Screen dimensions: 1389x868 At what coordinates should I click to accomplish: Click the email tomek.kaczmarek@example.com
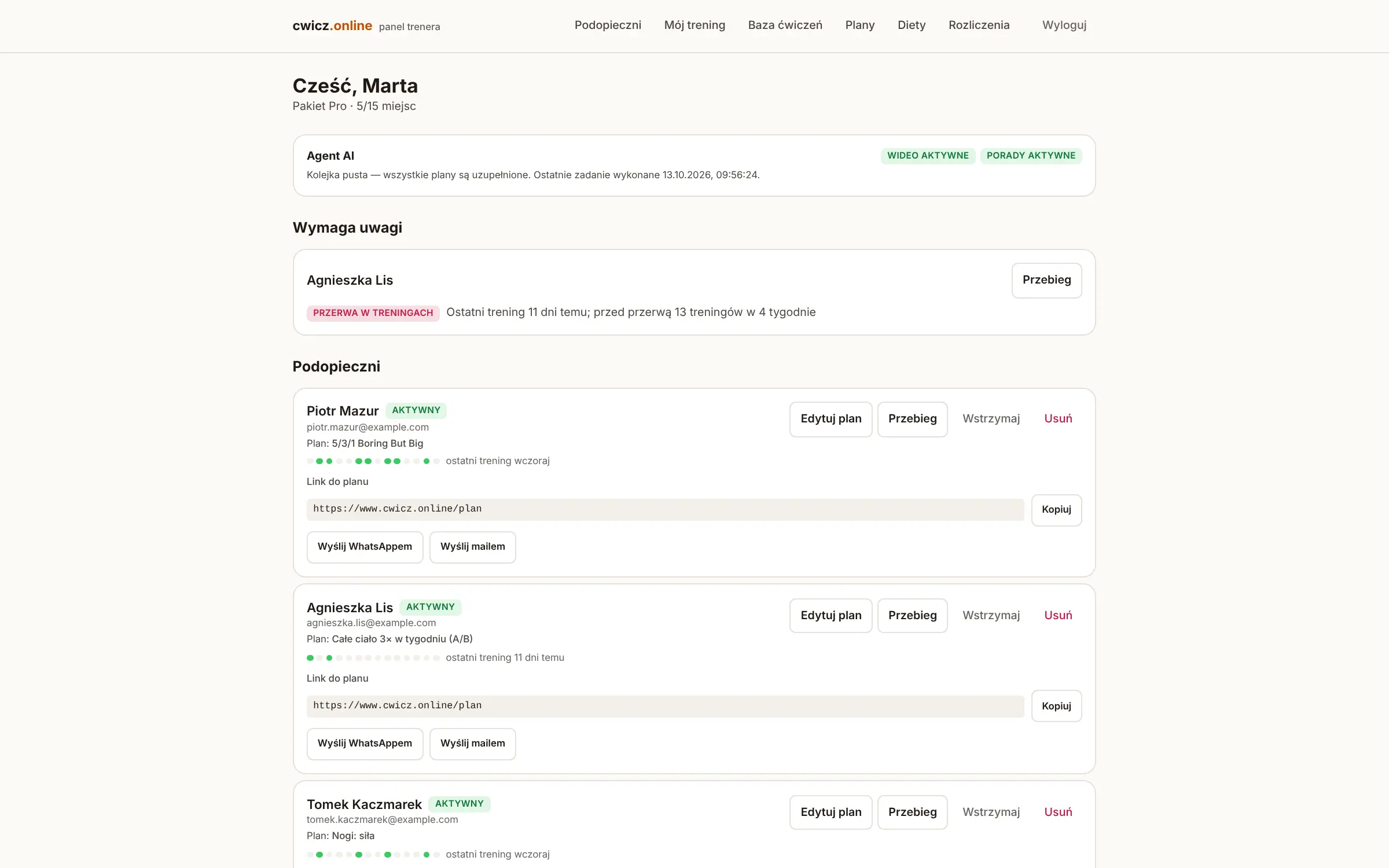click(x=382, y=820)
